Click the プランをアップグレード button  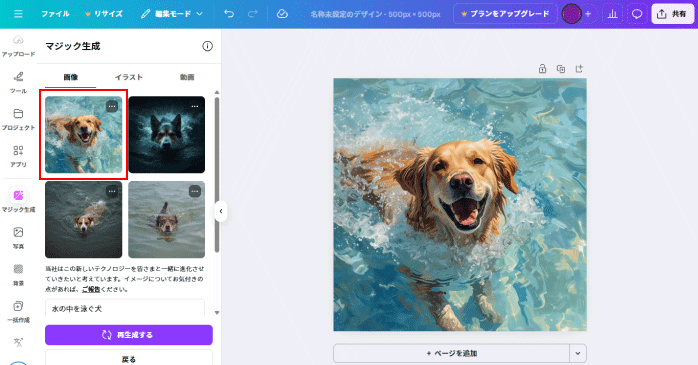[x=505, y=14]
